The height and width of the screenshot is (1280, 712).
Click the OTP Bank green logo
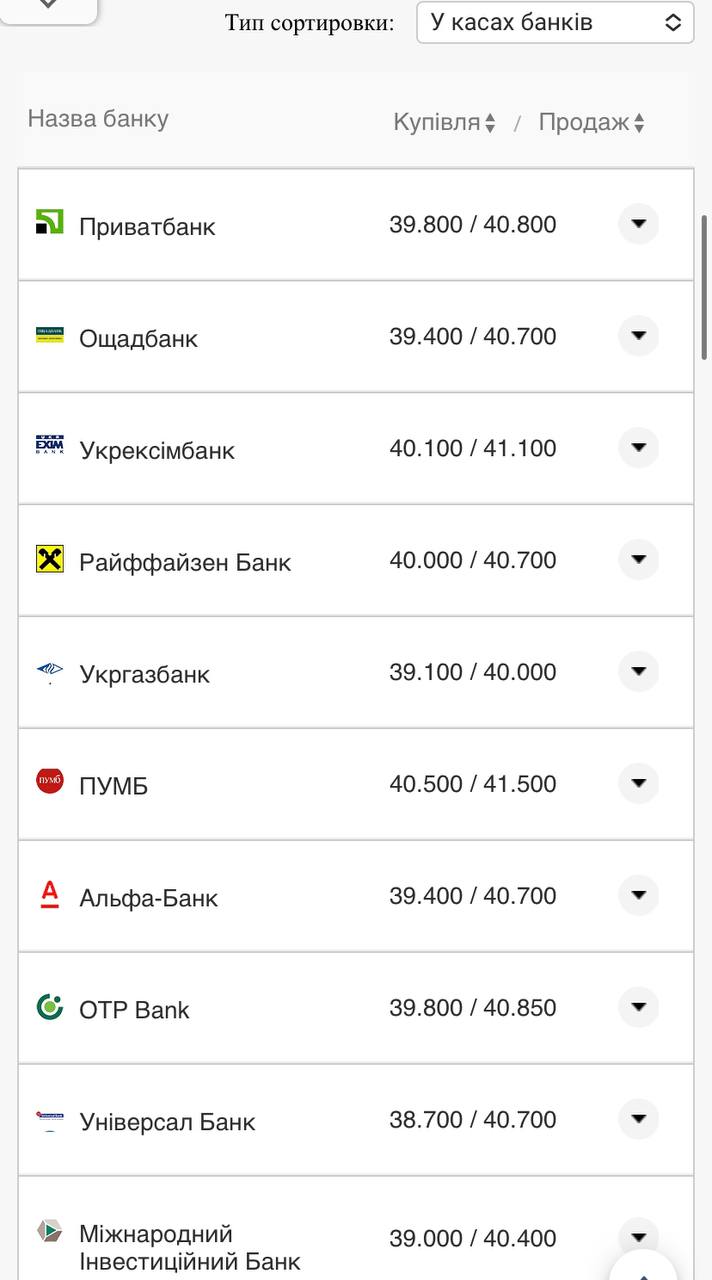pyautogui.click(x=49, y=1006)
